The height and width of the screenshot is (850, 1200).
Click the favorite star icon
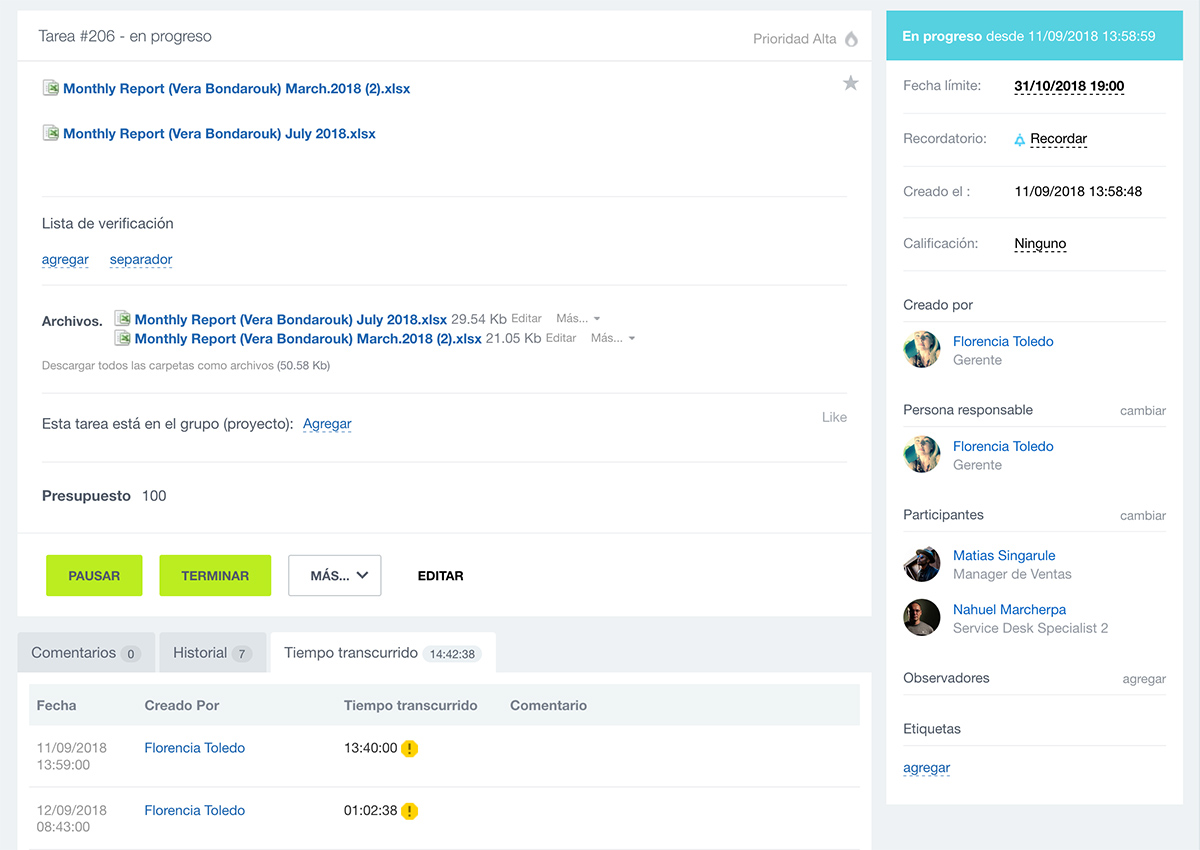tap(850, 83)
